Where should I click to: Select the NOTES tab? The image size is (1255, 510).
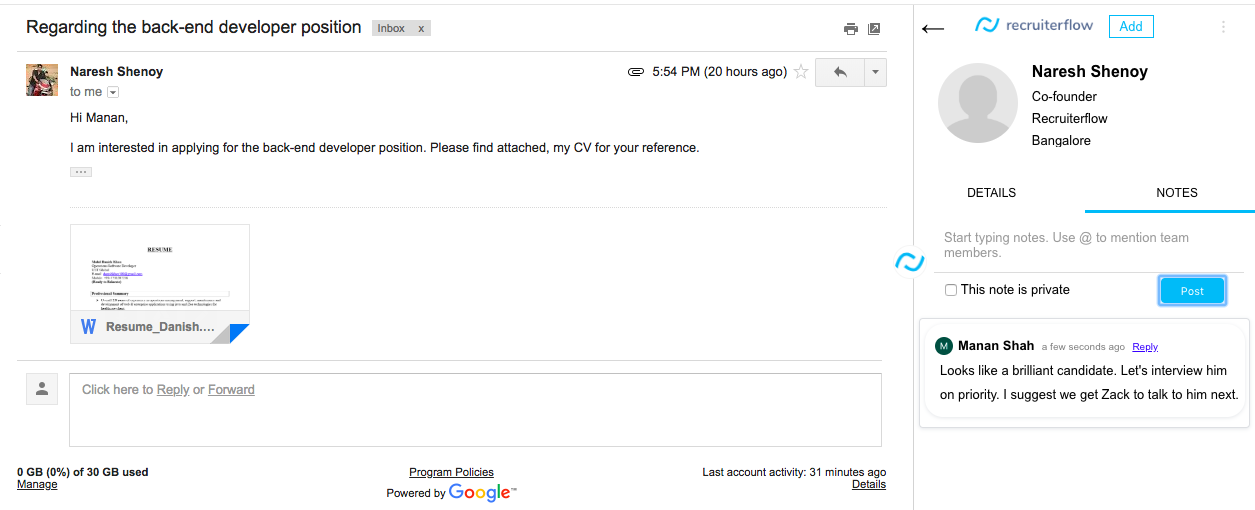pyautogui.click(x=1176, y=193)
